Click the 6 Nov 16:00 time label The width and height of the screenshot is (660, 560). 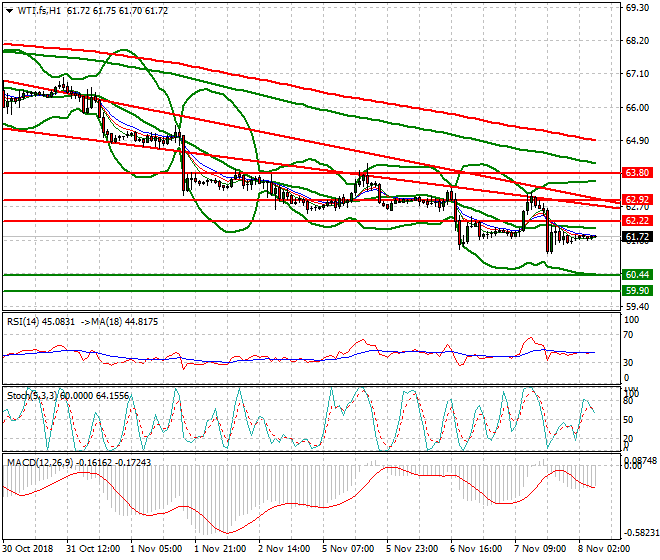coord(476,549)
